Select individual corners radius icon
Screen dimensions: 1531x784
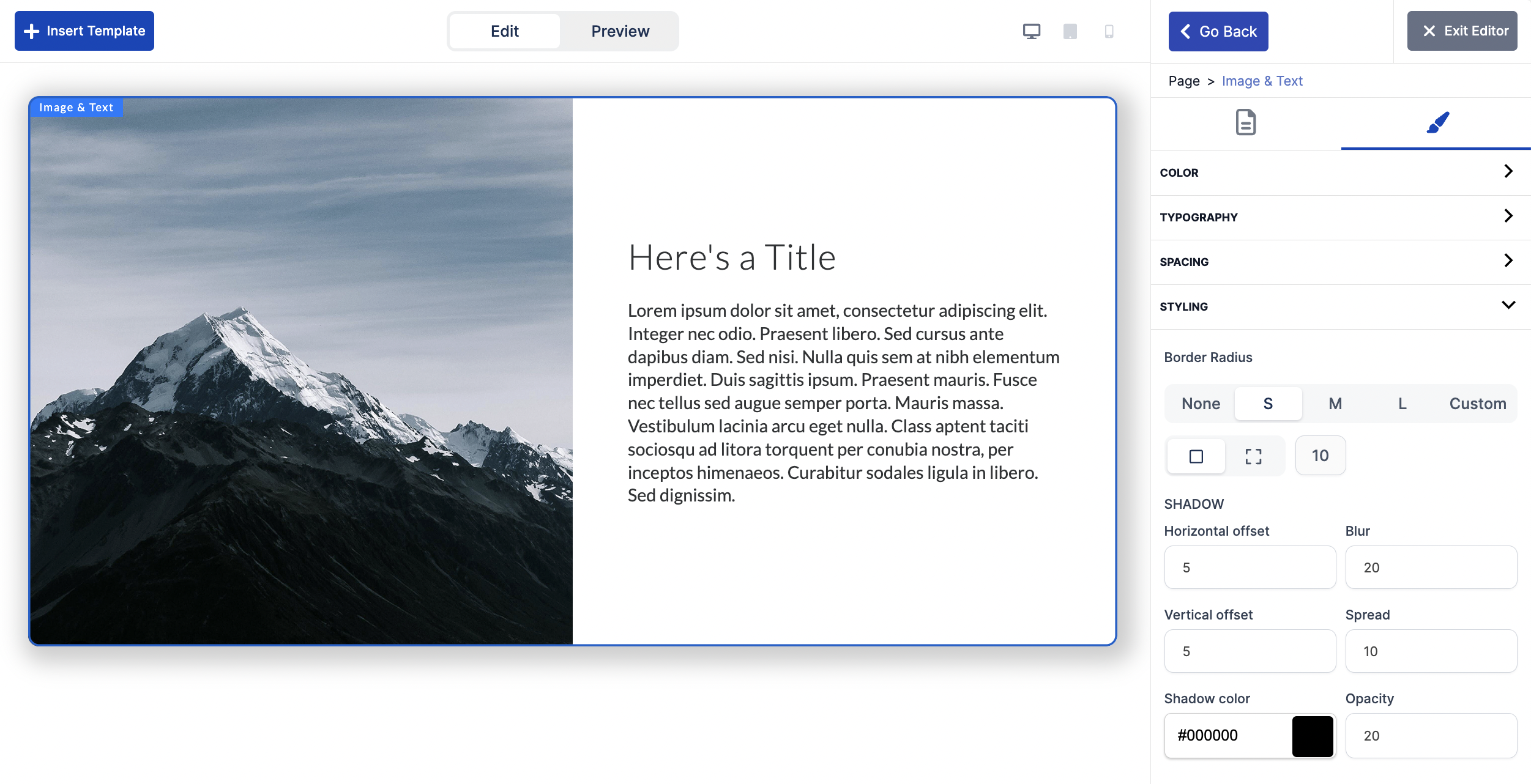click(x=1253, y=456)
